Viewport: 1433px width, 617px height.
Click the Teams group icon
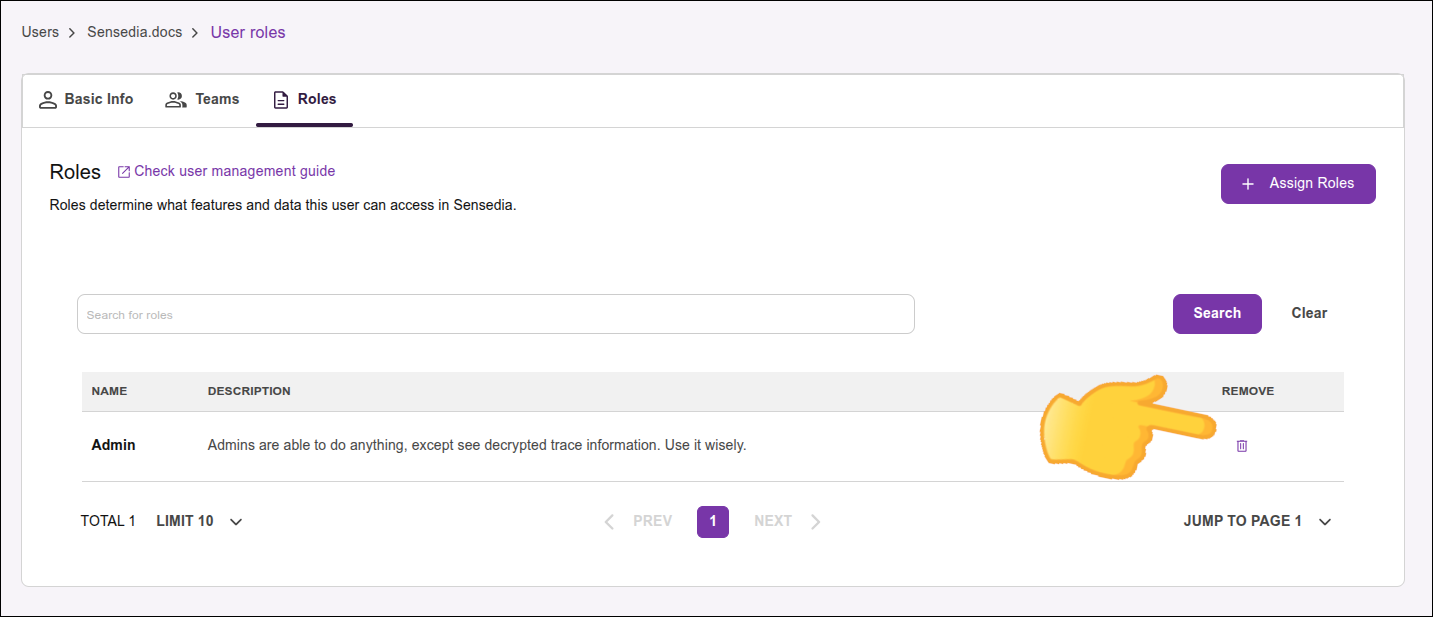[176, 99]
